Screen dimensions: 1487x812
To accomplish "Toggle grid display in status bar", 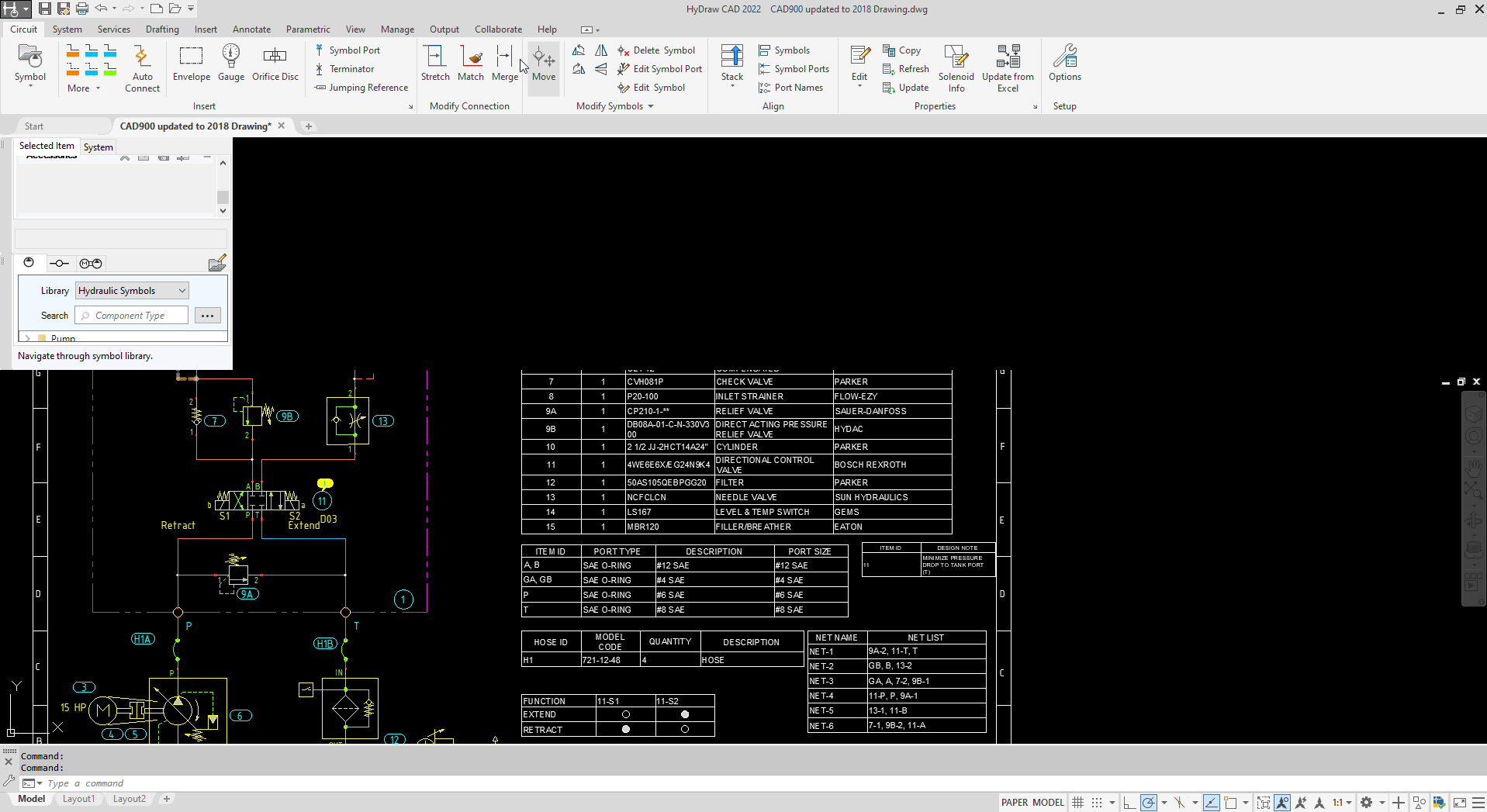I will click(1077, 803).
